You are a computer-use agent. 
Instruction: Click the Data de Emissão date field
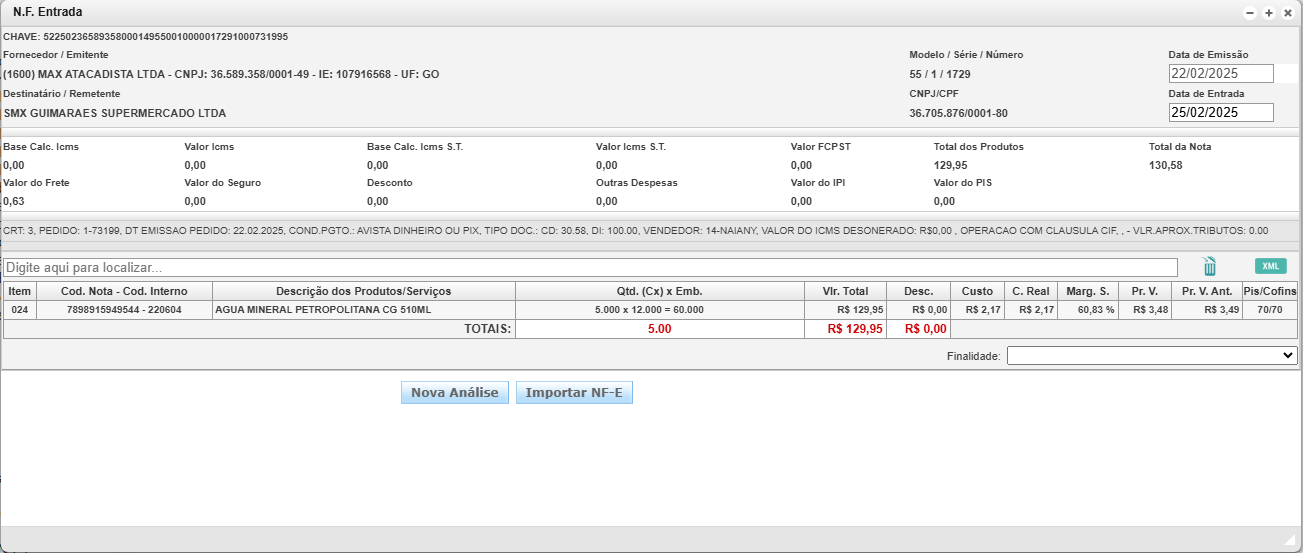(1220, 73)
